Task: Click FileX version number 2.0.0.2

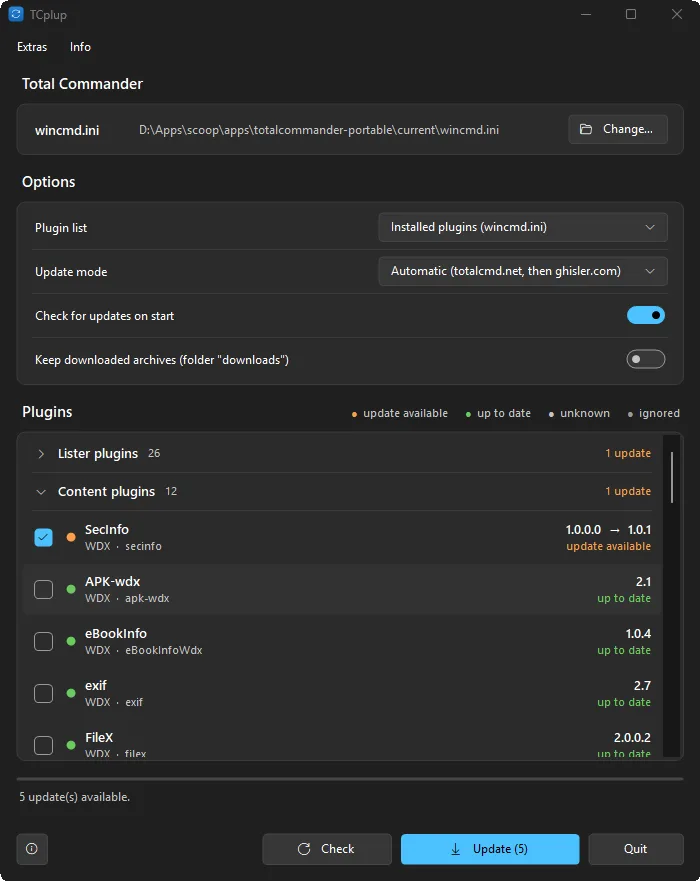Action: [x=633, y=737]
